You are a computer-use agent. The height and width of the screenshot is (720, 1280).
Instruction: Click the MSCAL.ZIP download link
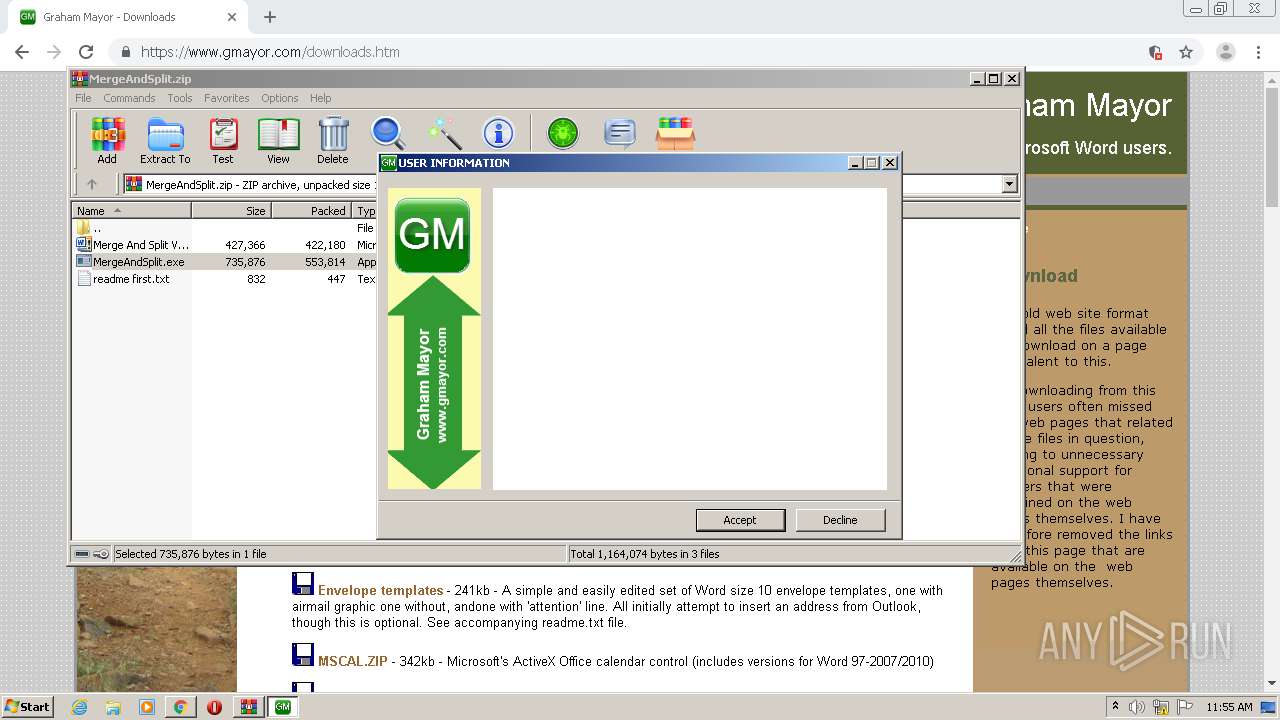point(352,661)
